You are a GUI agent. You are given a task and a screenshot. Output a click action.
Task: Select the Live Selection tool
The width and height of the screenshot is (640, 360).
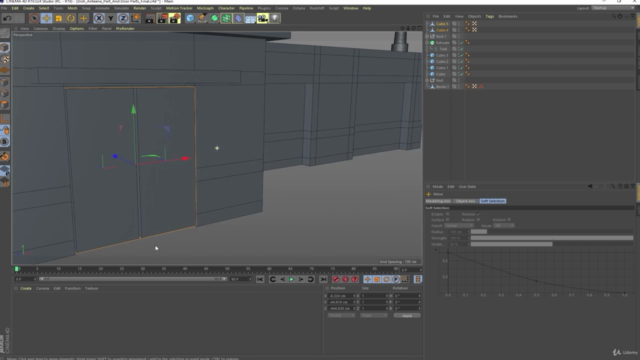[34, 18]
